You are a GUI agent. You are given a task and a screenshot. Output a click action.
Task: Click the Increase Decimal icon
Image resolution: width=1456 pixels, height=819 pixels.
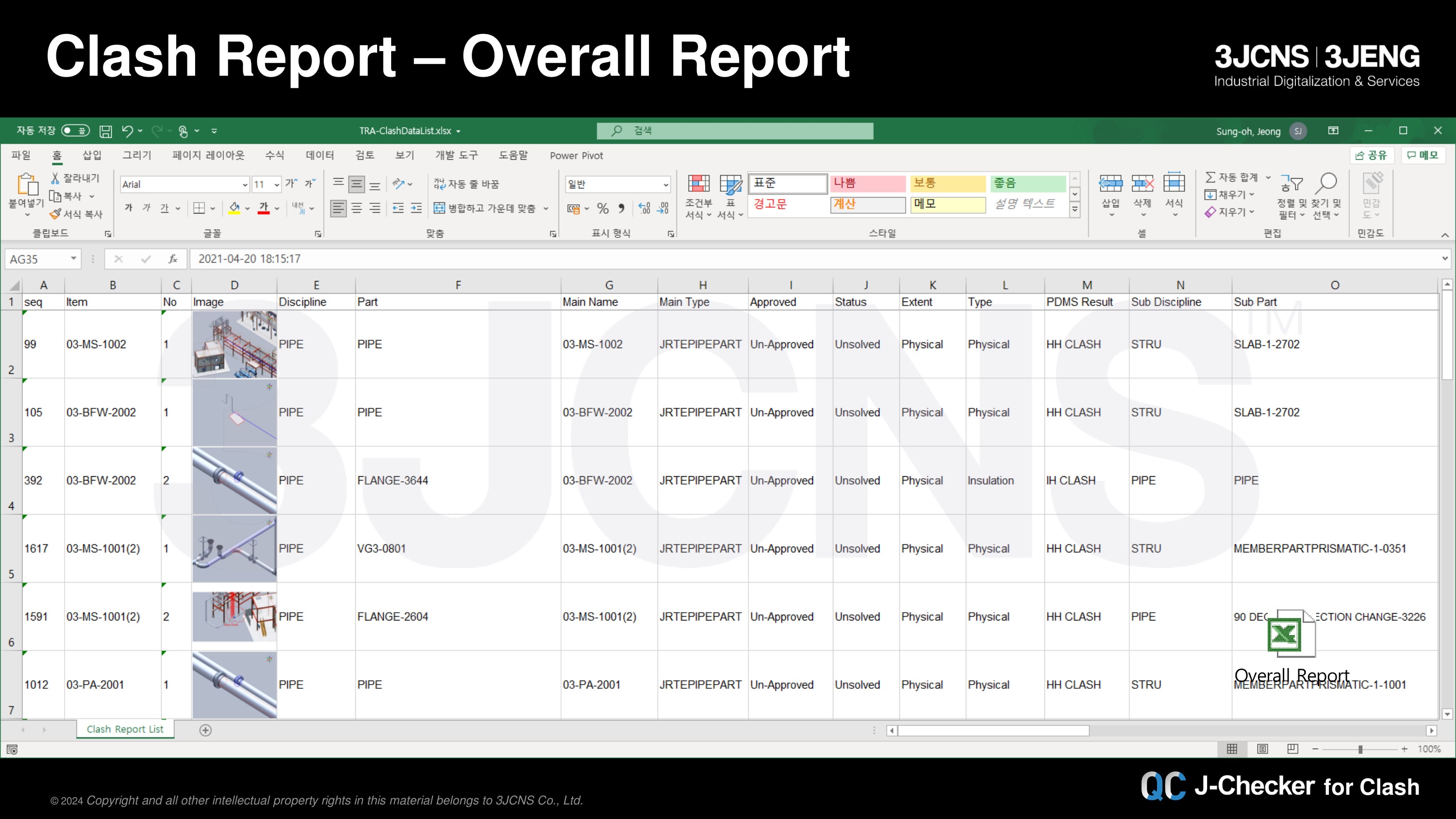[645, 209]
